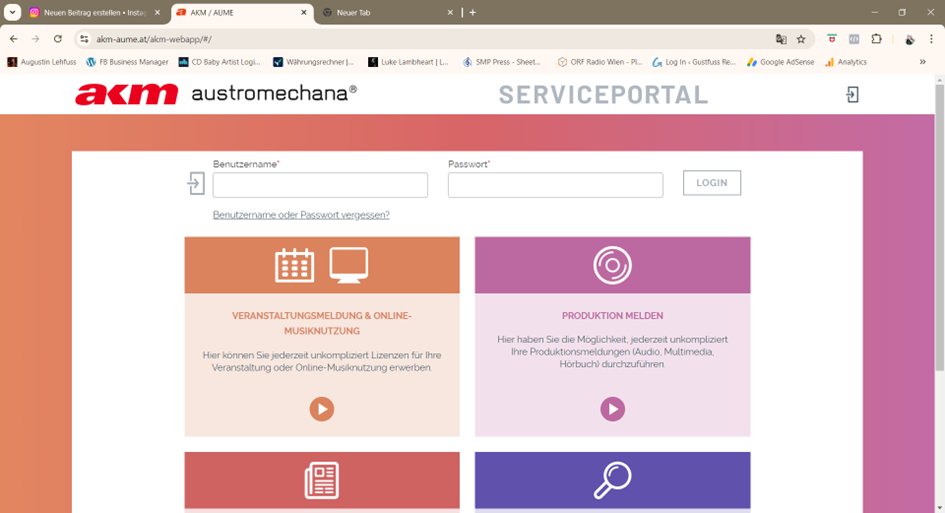Click the newspaper icon in the red tile
945x513 pixels.
[322, 480]
